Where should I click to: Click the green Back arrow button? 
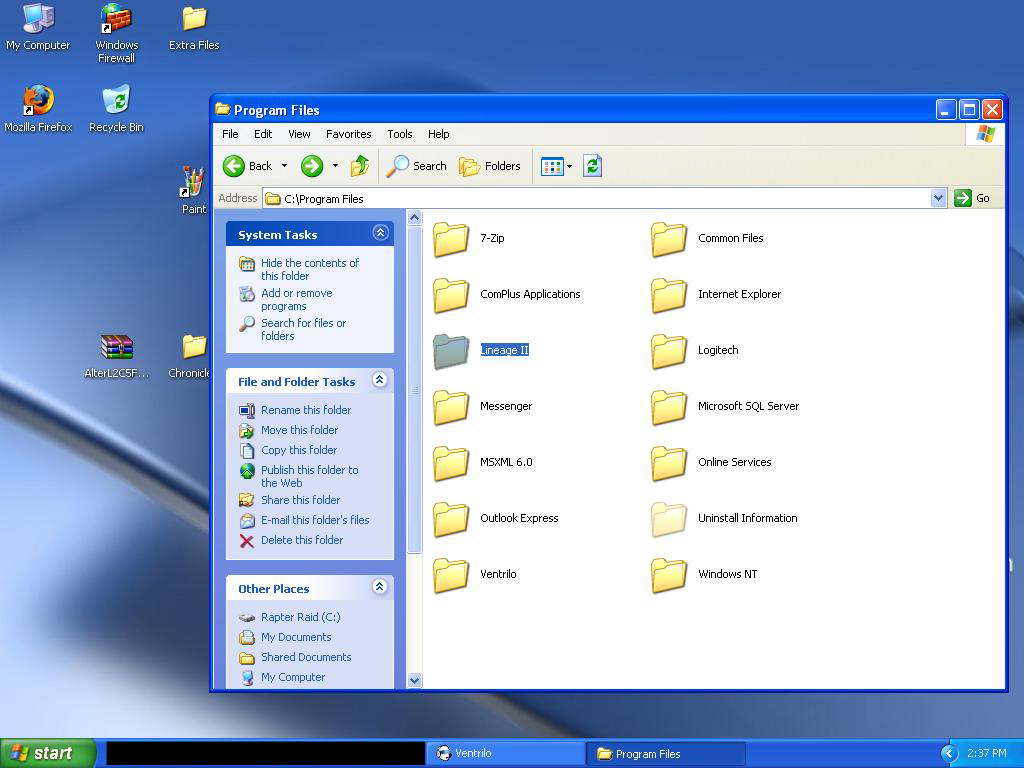(234, 166)
